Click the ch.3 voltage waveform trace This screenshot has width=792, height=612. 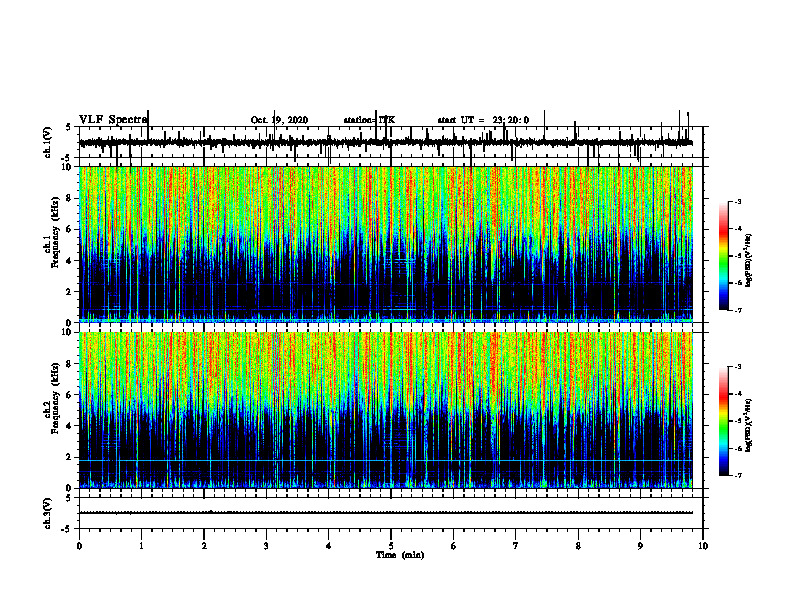[386, 513]
